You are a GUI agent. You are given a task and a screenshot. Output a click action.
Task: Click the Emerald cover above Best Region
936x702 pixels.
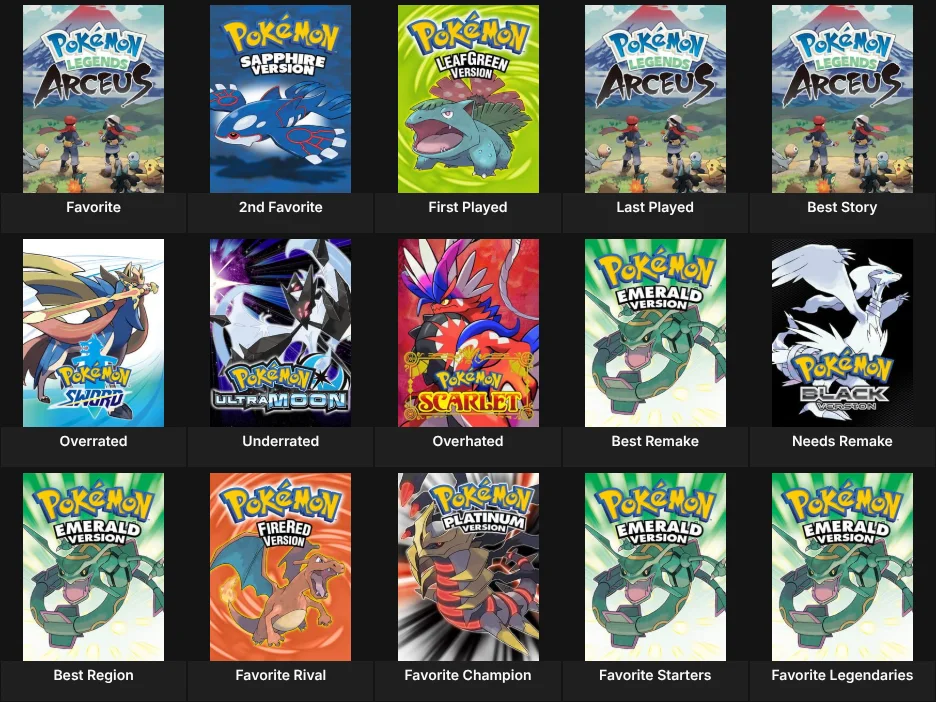click(93, 567)
